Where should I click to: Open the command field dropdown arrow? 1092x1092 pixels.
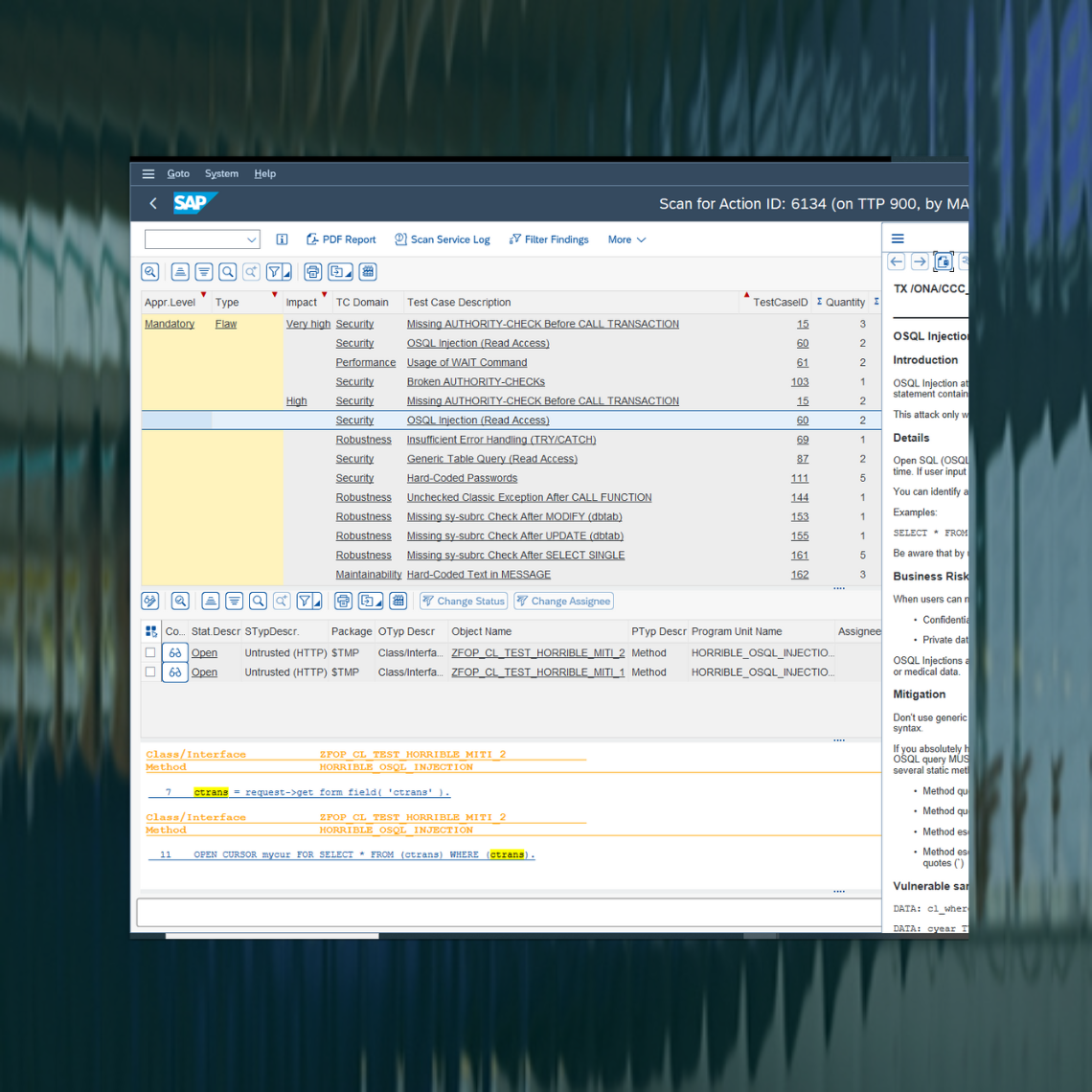pyautogui.click(x=251, y=239)
